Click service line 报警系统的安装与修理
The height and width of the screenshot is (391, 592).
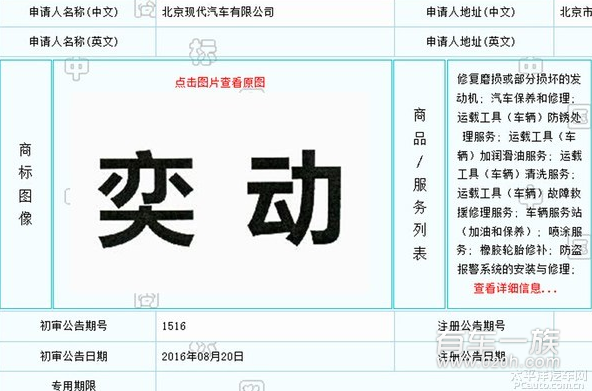click(516, 269)
